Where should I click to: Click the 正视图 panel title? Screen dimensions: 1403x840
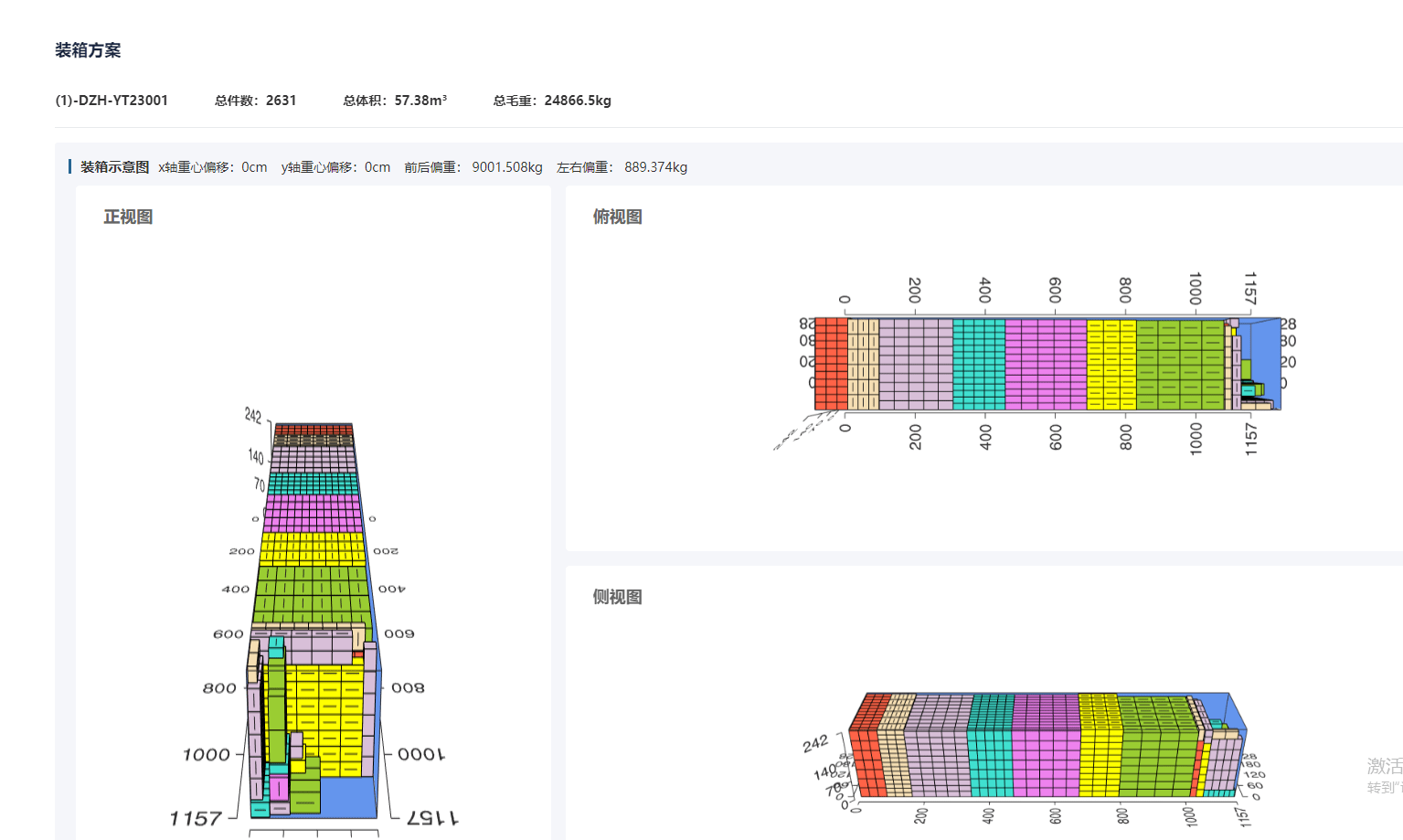(128, 217)
